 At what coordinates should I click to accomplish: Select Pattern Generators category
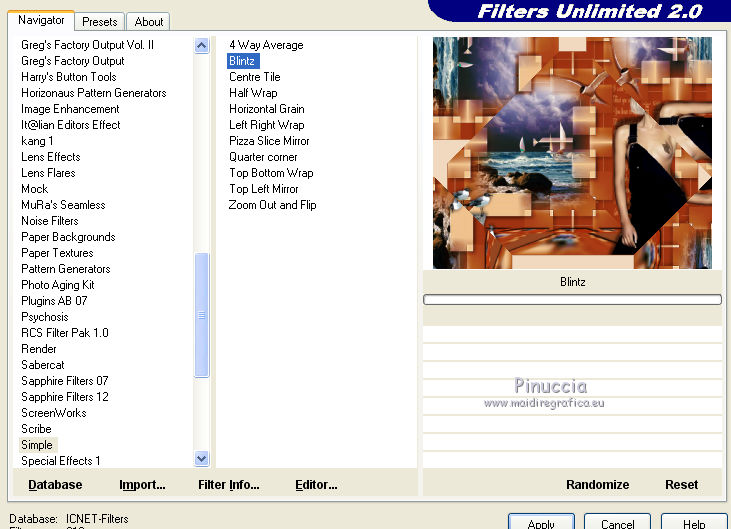66,269
